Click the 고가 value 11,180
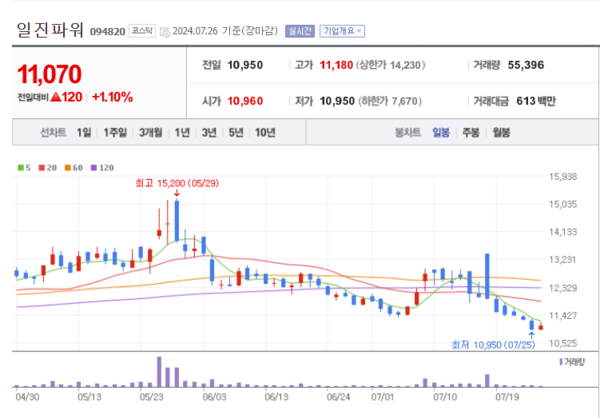The width and height of the screenshot is (600, 418). [x=336, y=65]
